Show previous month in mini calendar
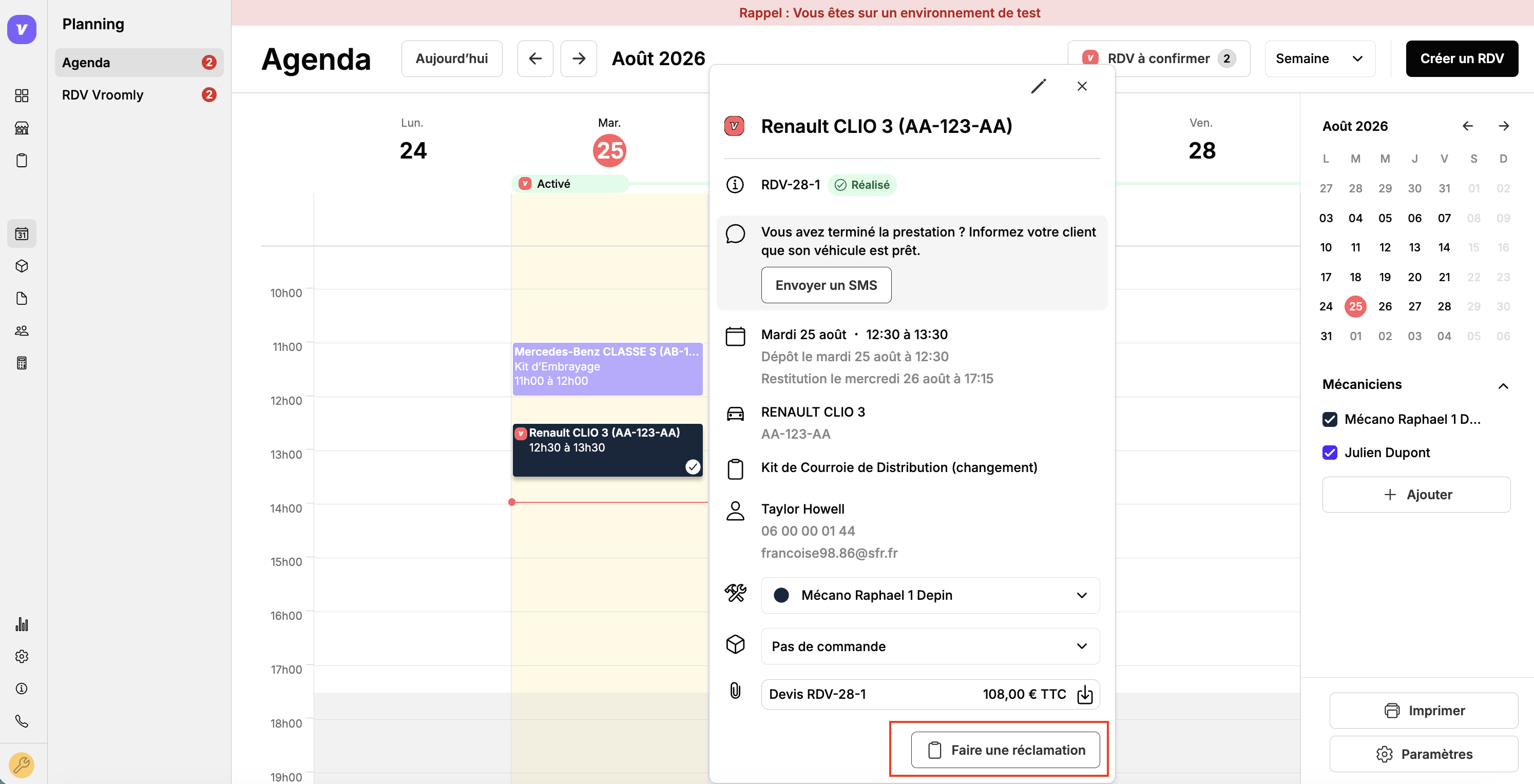This screenshot has height=784, width=1534. [1467, 126]
